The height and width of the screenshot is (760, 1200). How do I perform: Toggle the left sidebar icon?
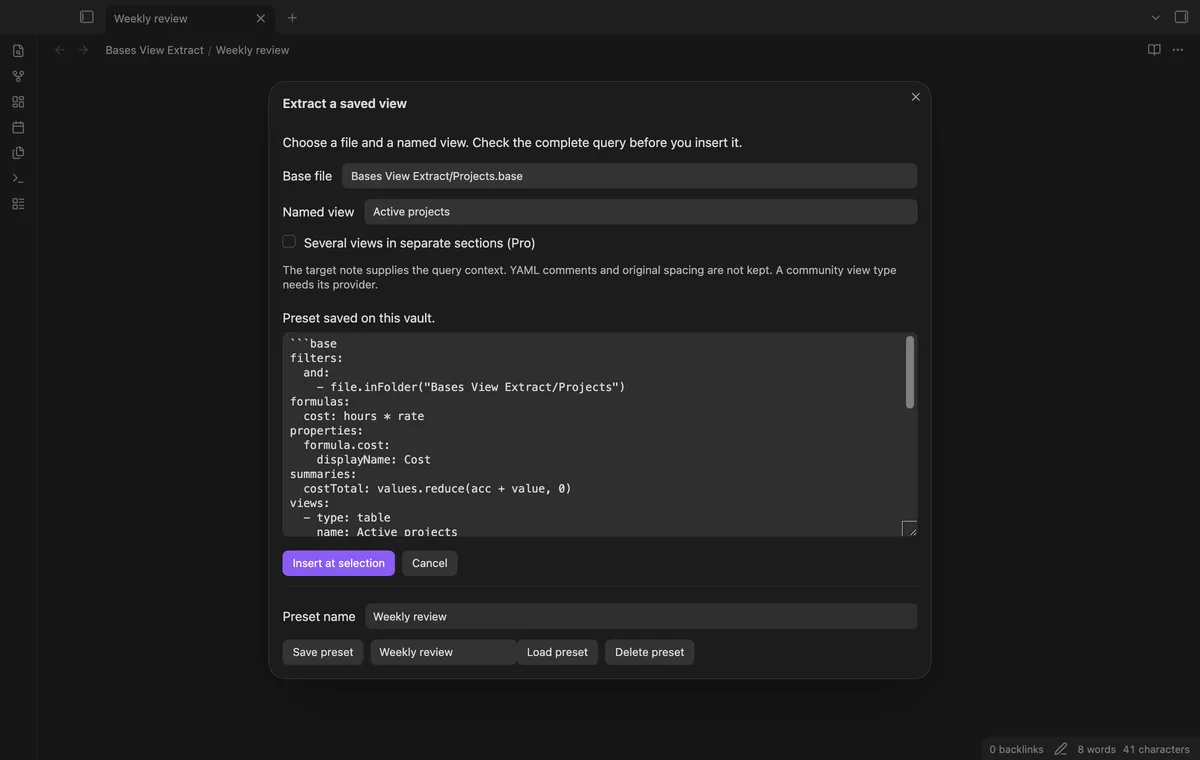(87, 17)
